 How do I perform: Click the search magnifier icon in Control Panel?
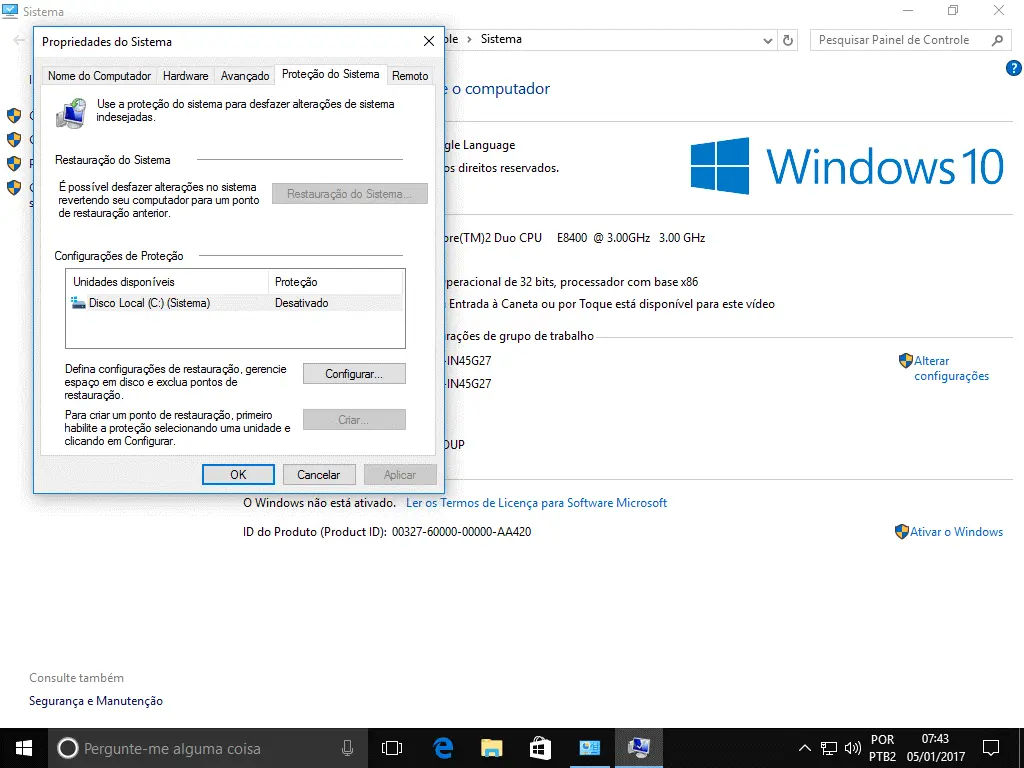(x=997, y=40)
